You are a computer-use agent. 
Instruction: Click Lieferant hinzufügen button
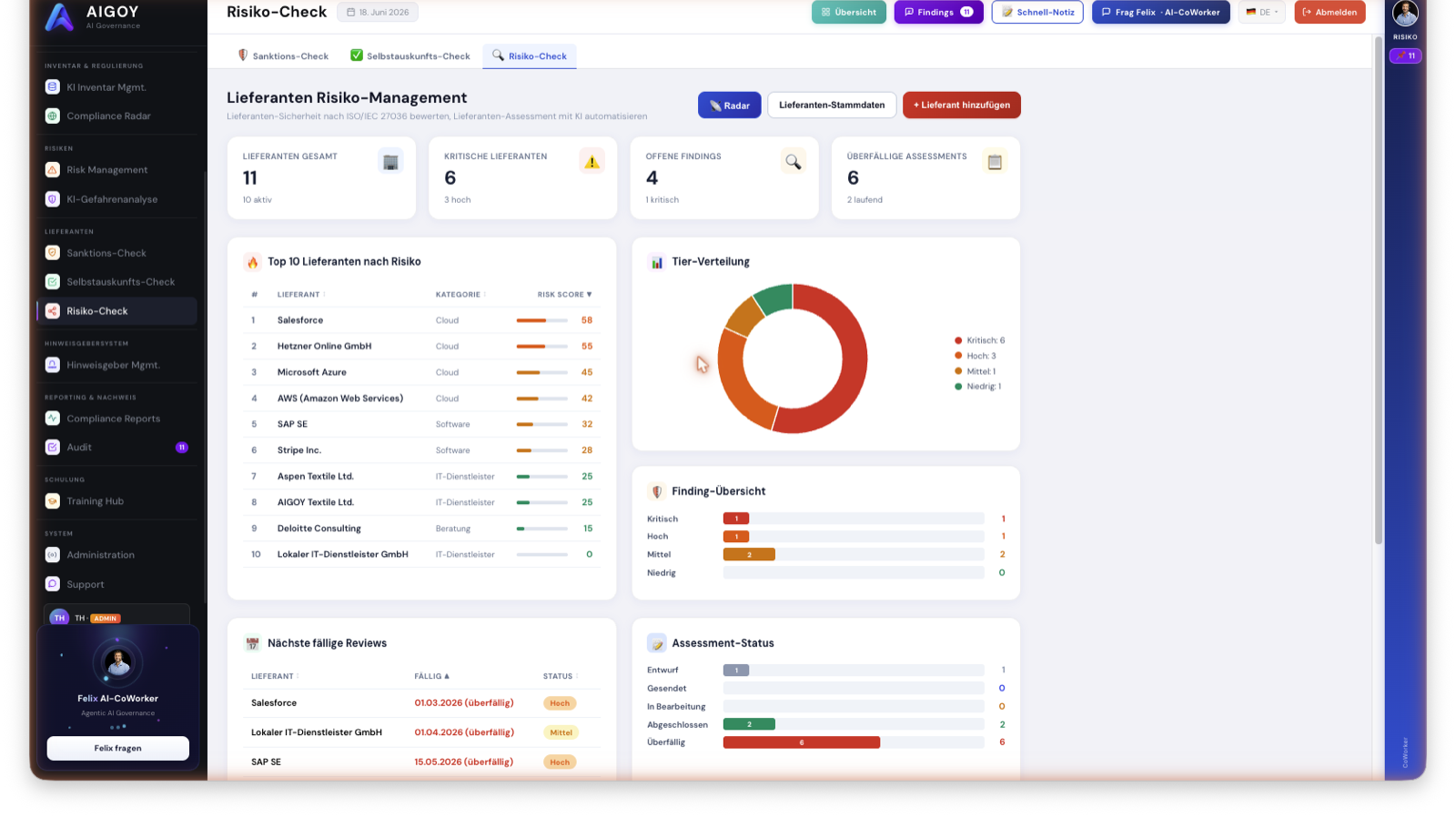coord(961,106)
